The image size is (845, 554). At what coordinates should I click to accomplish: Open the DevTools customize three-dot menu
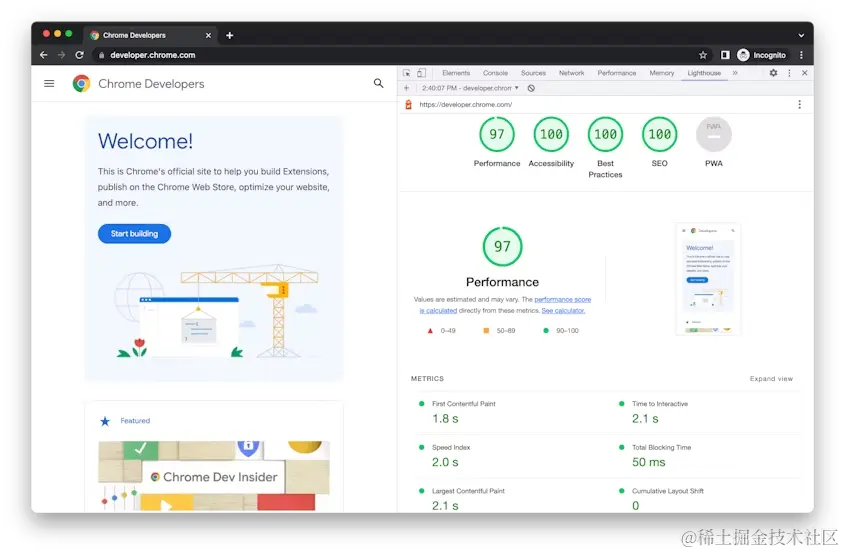789,73
